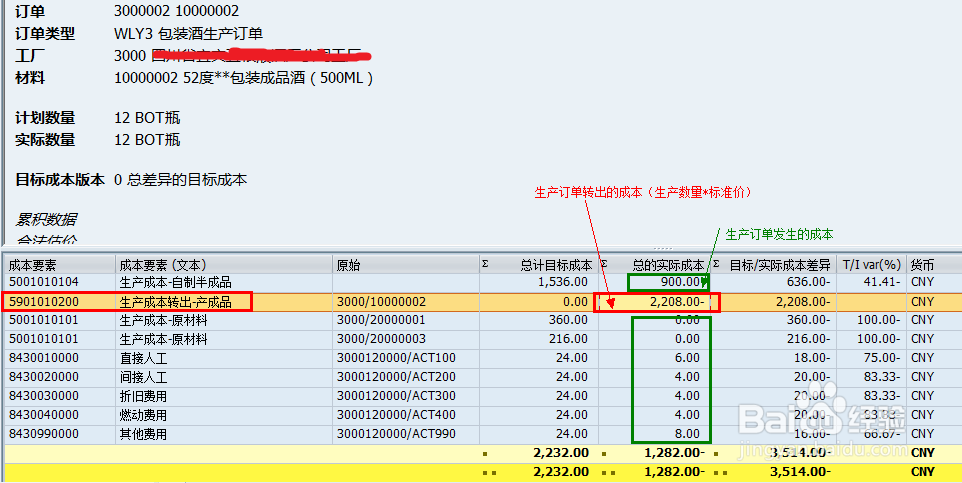Click the 折旧费用 cell
The image size is (962, 483).
coord(143,396)
